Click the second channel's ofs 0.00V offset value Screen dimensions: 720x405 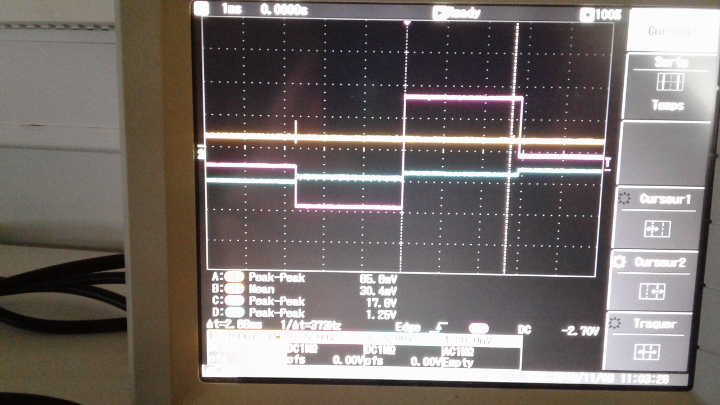point(325,360)
